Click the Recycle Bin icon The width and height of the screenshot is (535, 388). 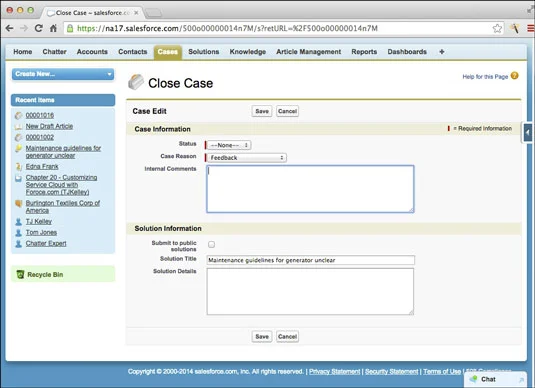pyautogui.click(x=20, y=274)
